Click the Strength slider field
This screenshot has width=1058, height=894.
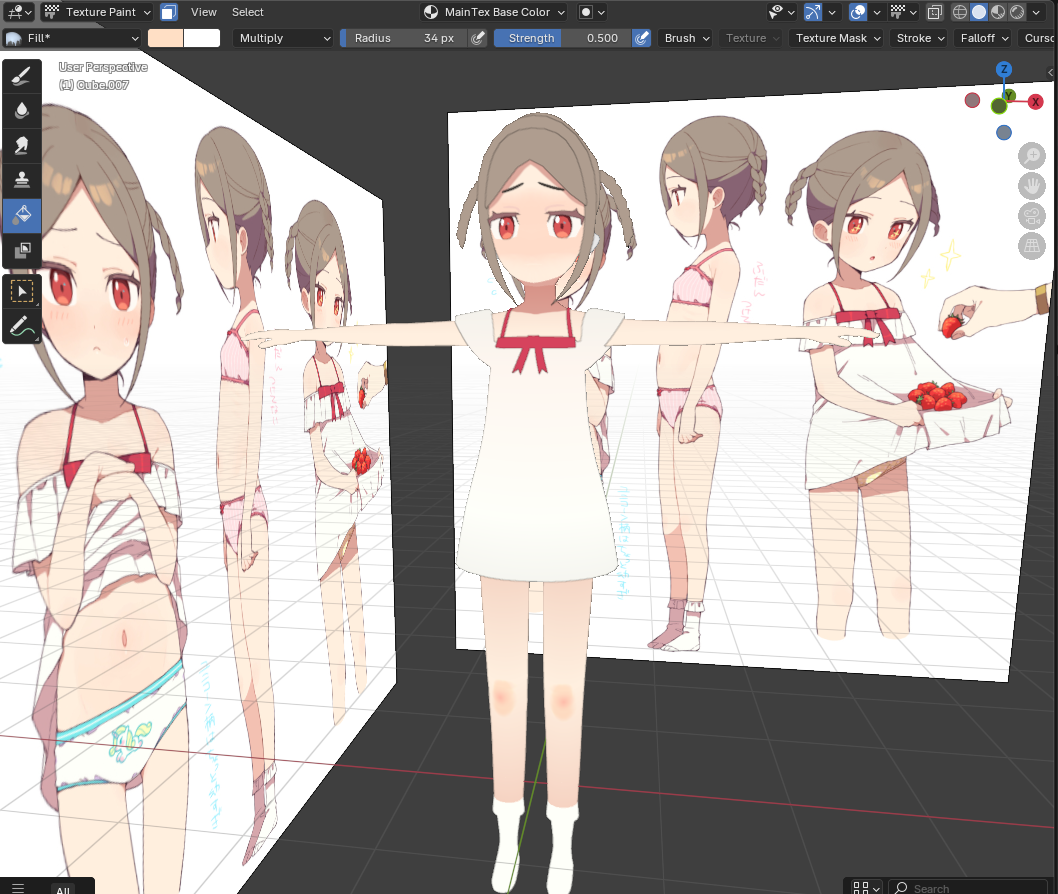tap(562, 38)
